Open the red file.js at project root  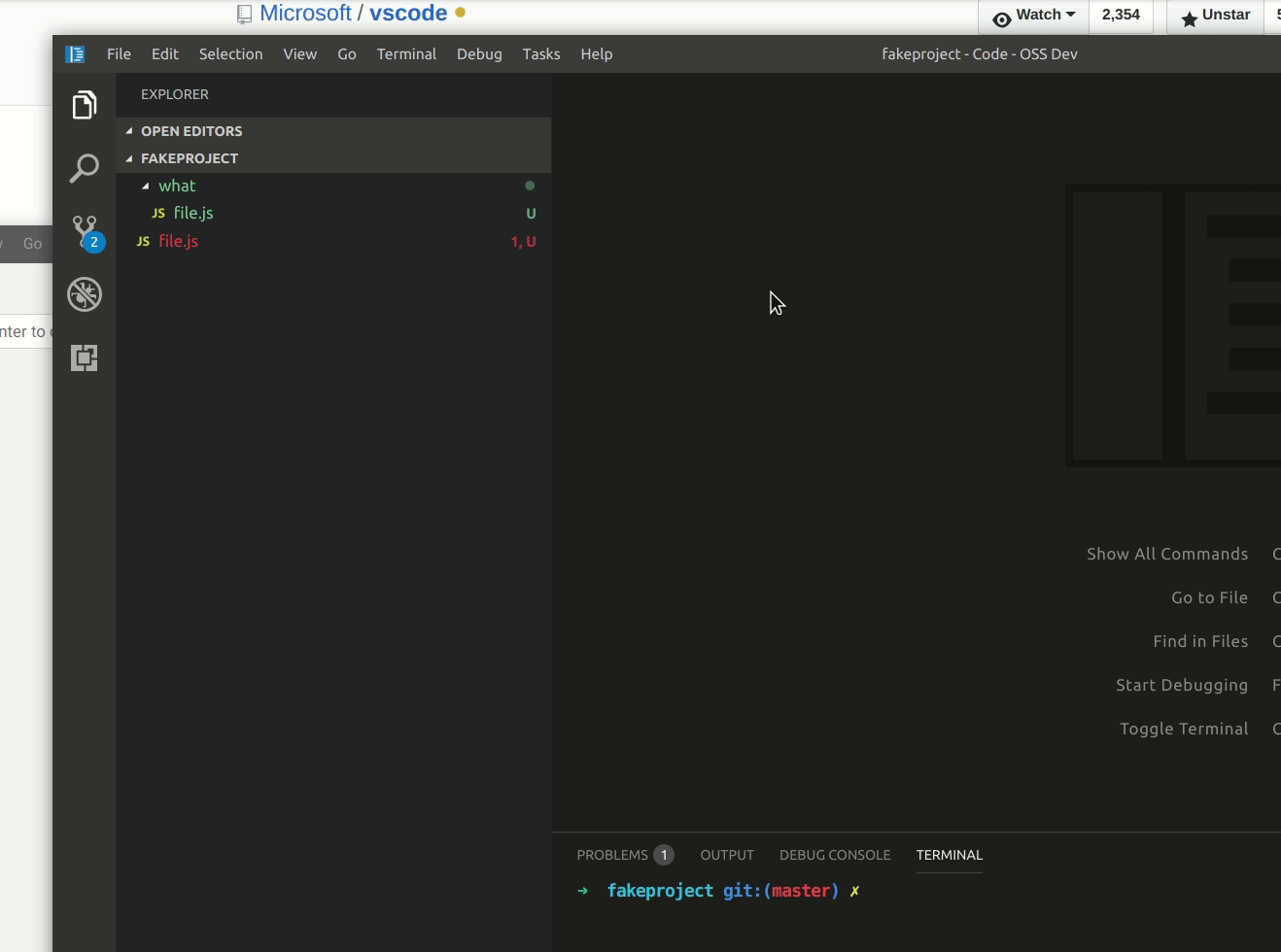click(333, 241)
